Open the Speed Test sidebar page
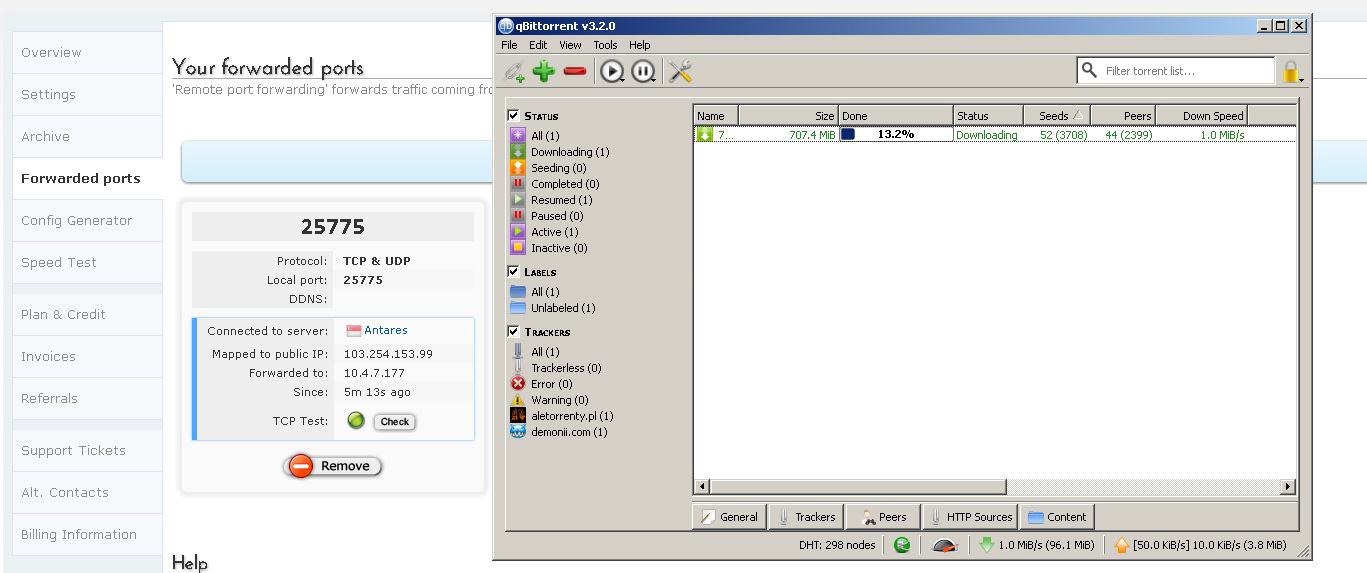The image size is (1367, 573). pyautogui.click(x=87, y=262)
